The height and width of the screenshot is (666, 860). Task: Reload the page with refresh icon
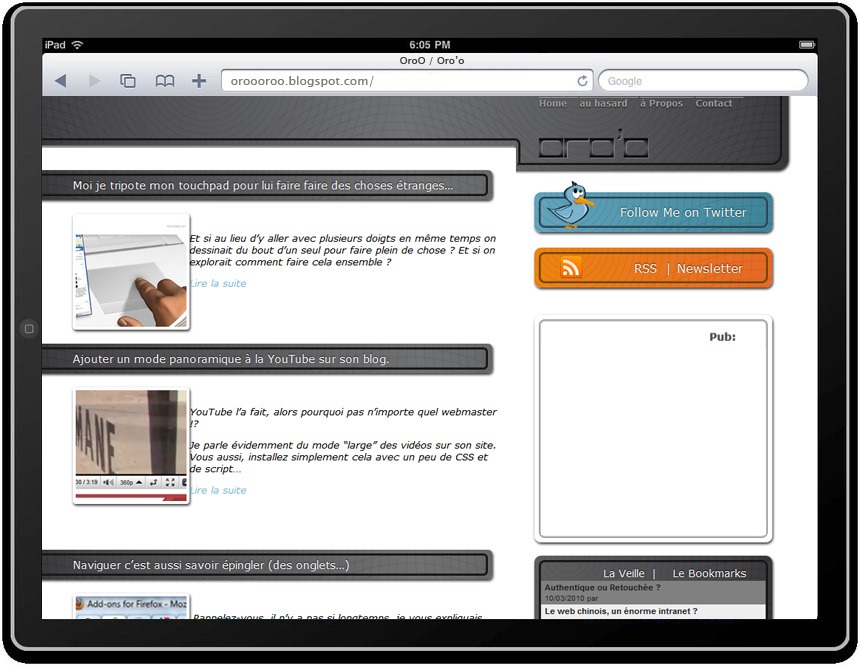pyautogui.click(x=582, y=81)
